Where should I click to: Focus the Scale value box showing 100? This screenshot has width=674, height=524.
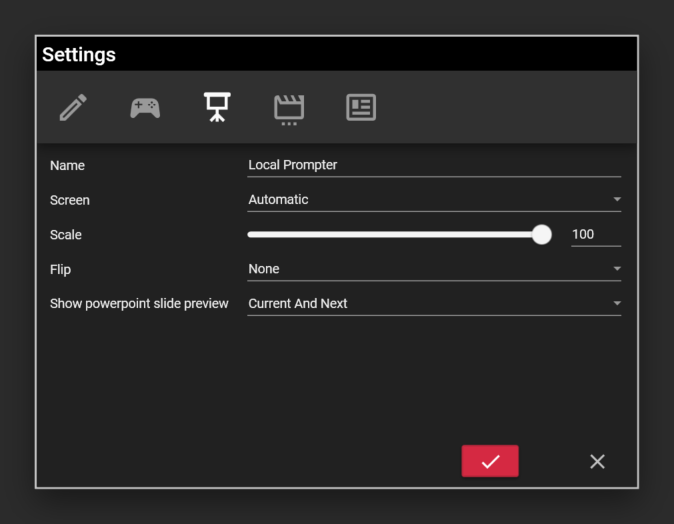pyautogui.click(x=595, y=235)
